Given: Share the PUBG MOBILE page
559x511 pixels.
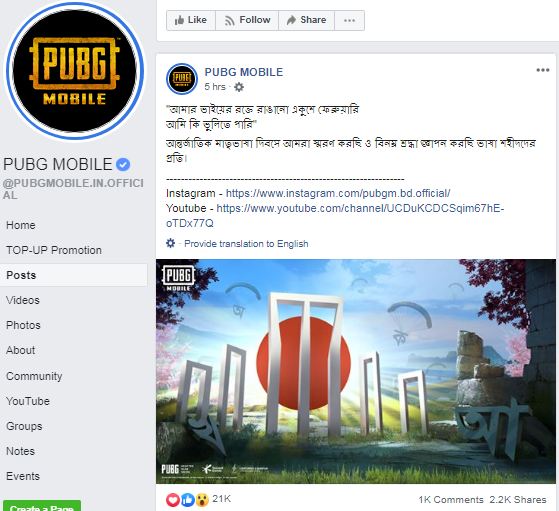Looking at the screenshot, I should [306, 20].
